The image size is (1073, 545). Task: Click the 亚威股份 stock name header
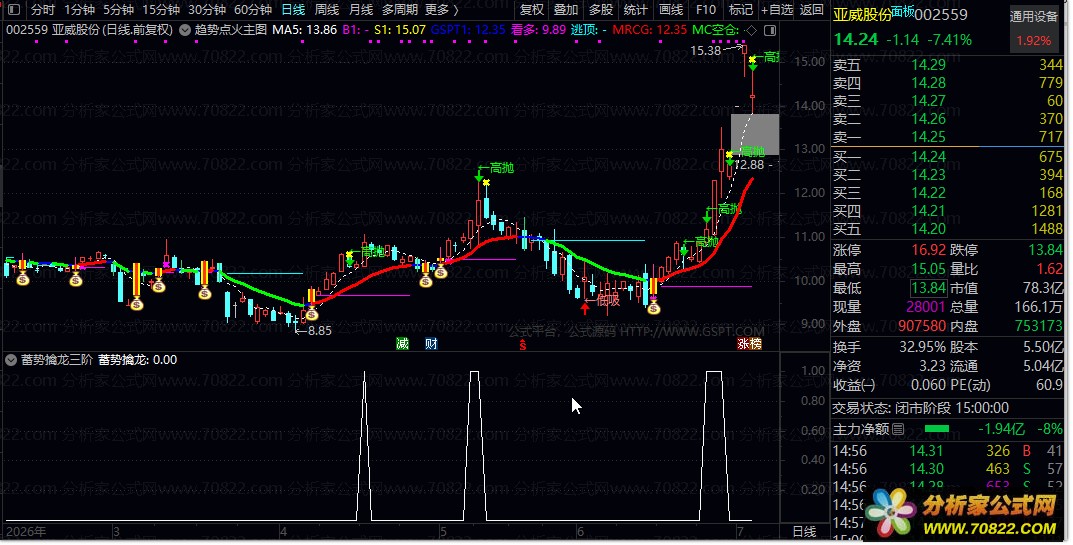pyautogui.click(x=862, y=15)
